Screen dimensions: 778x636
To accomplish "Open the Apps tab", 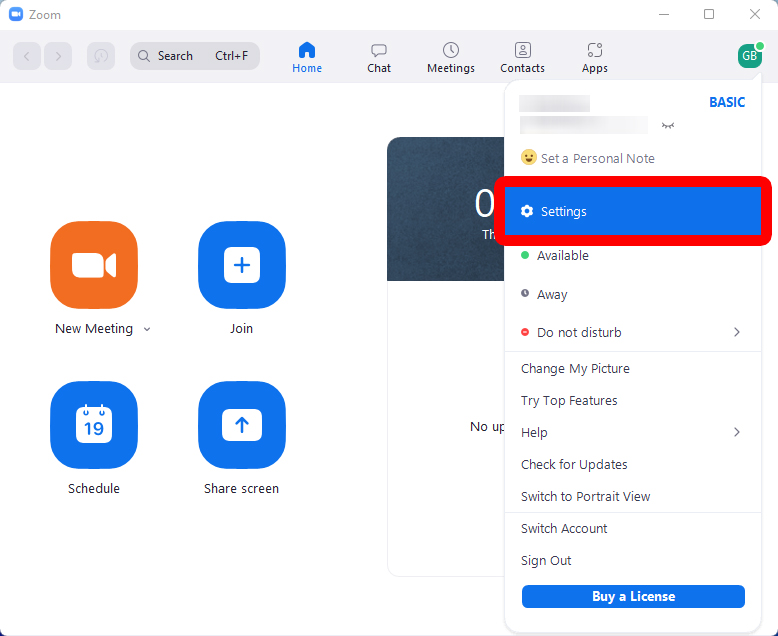I will [595, 57].
